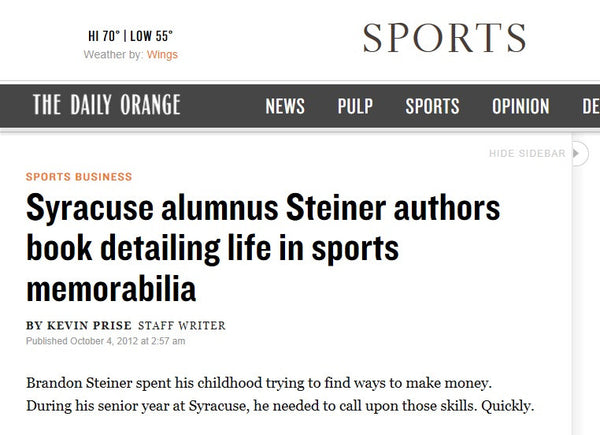The width and height of the screenshot is (600, 435).
Task: Click the cut-off nav item after Opinion
Action: [590, 107]
